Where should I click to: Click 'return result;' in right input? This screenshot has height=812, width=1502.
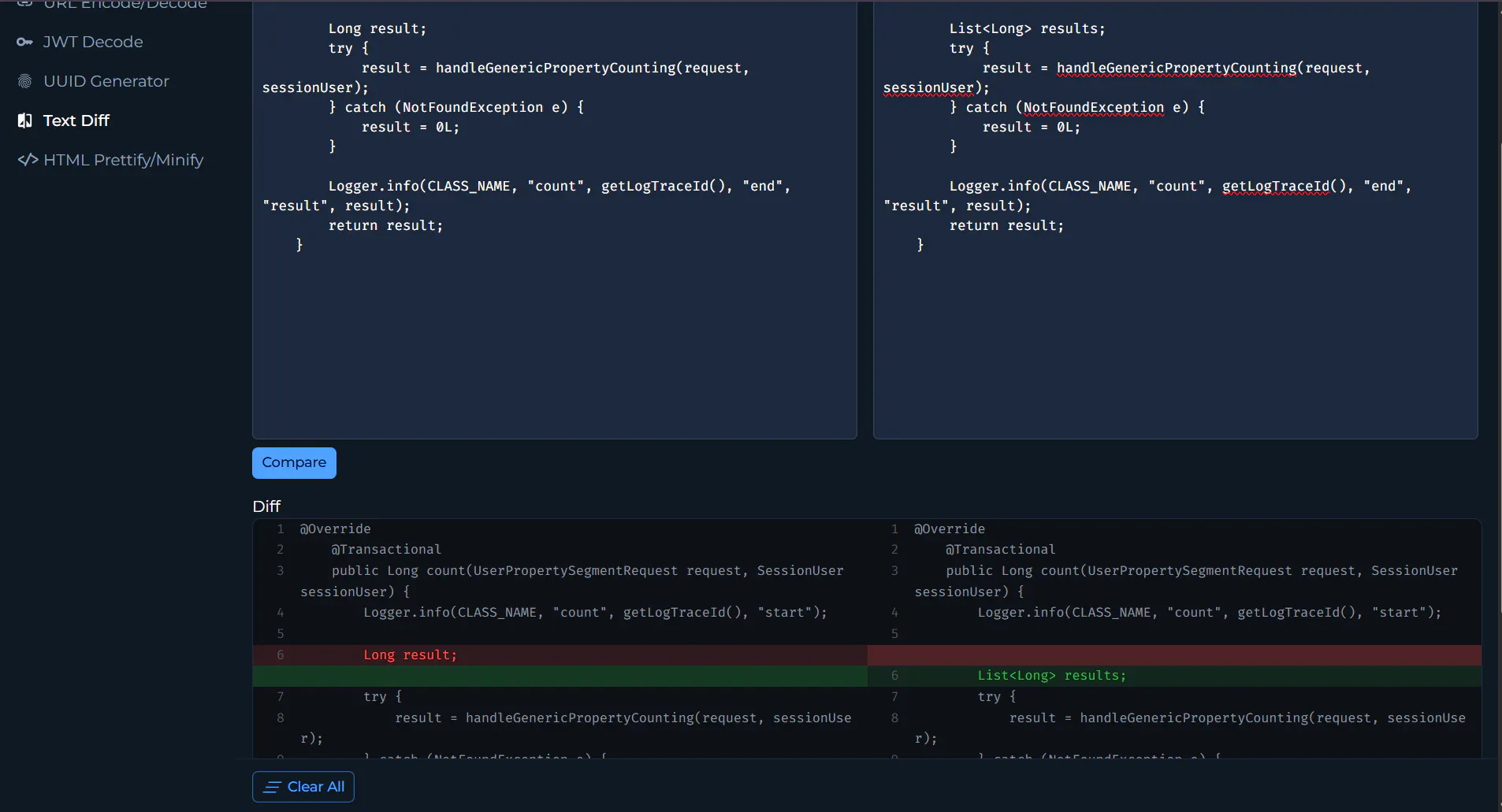point(1006,225)
